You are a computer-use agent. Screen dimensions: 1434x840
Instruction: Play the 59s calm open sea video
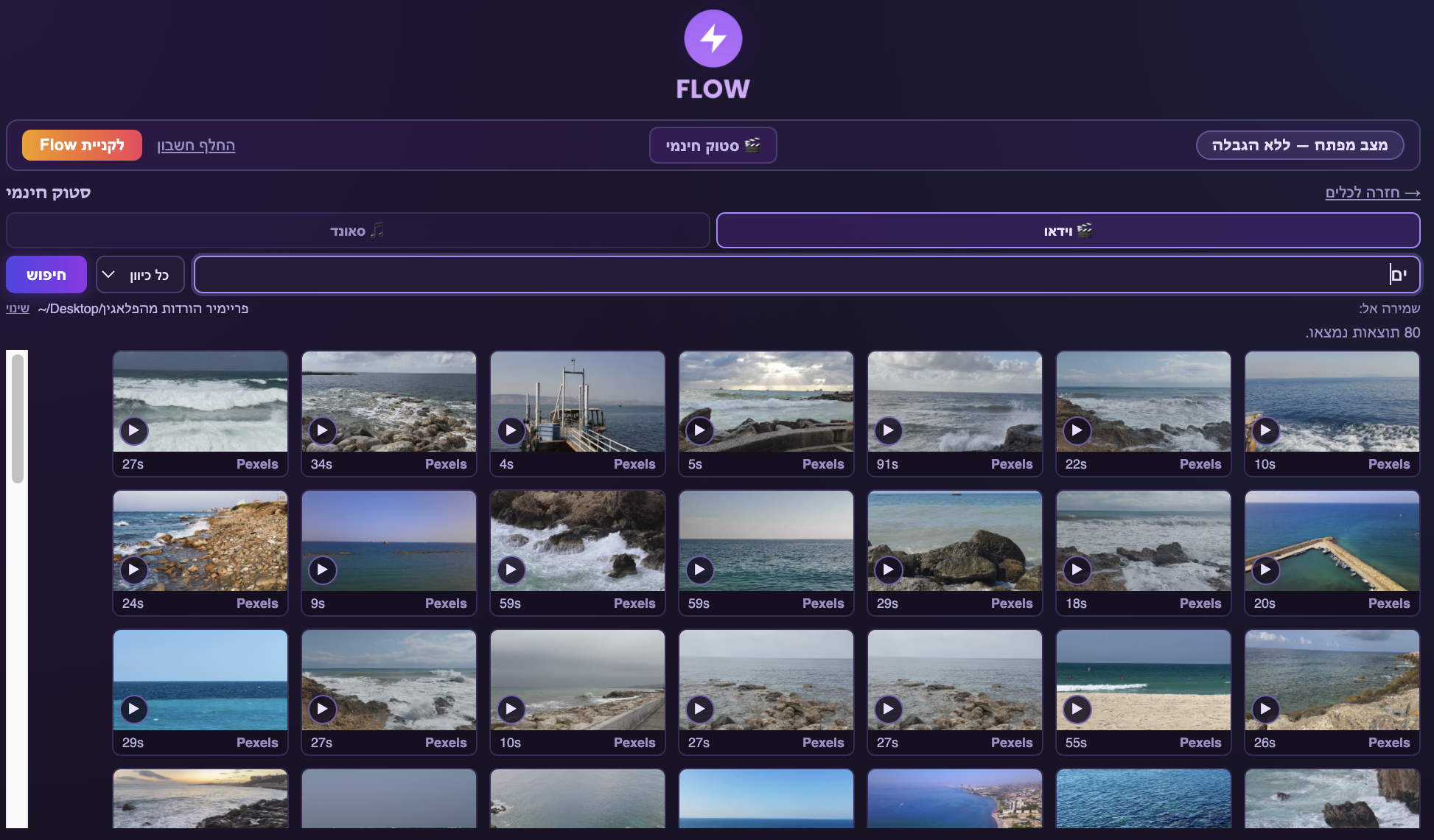(x=699, y=570)
